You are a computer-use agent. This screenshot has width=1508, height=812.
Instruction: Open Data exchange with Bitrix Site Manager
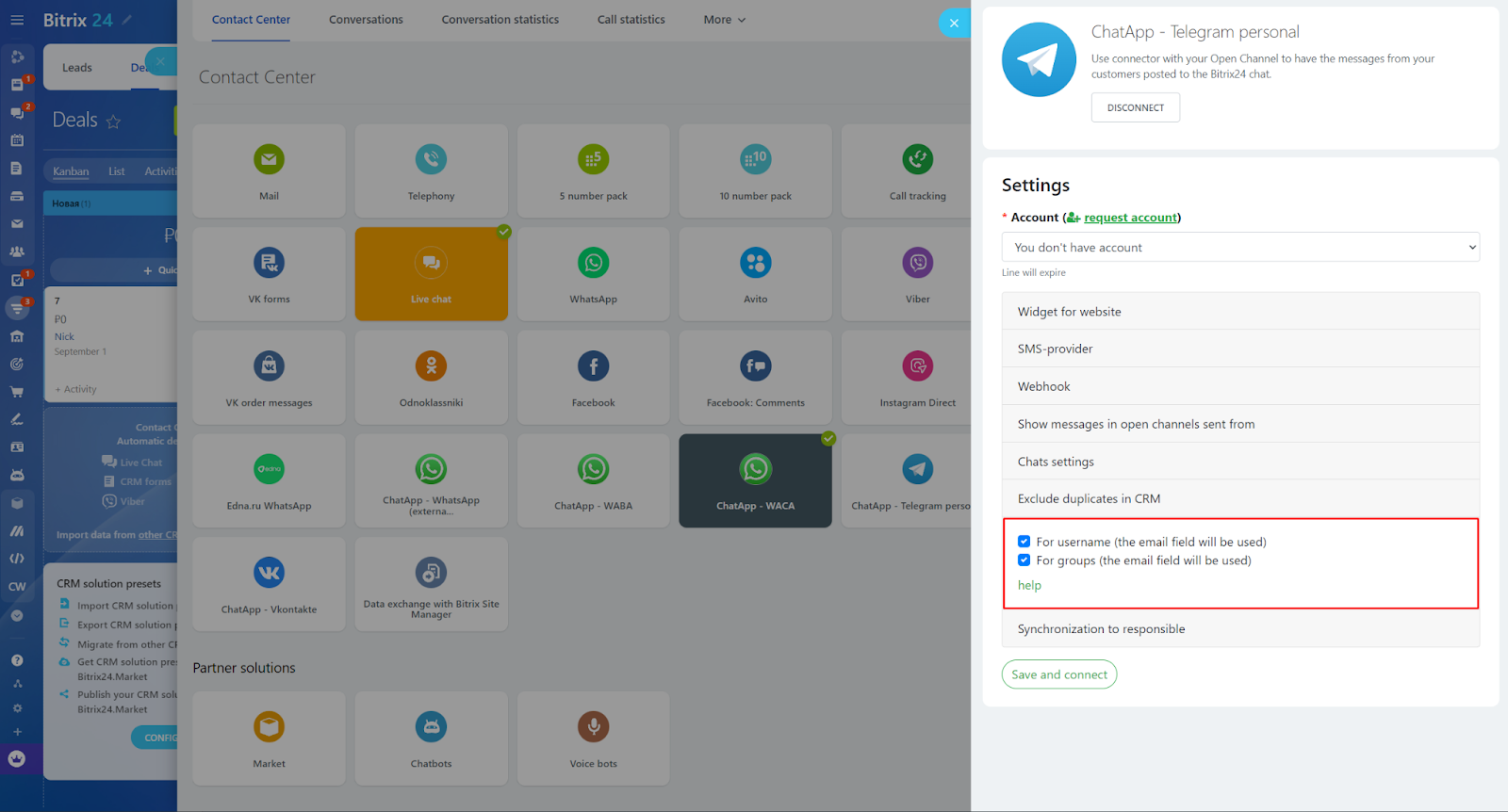pos(431,584)
